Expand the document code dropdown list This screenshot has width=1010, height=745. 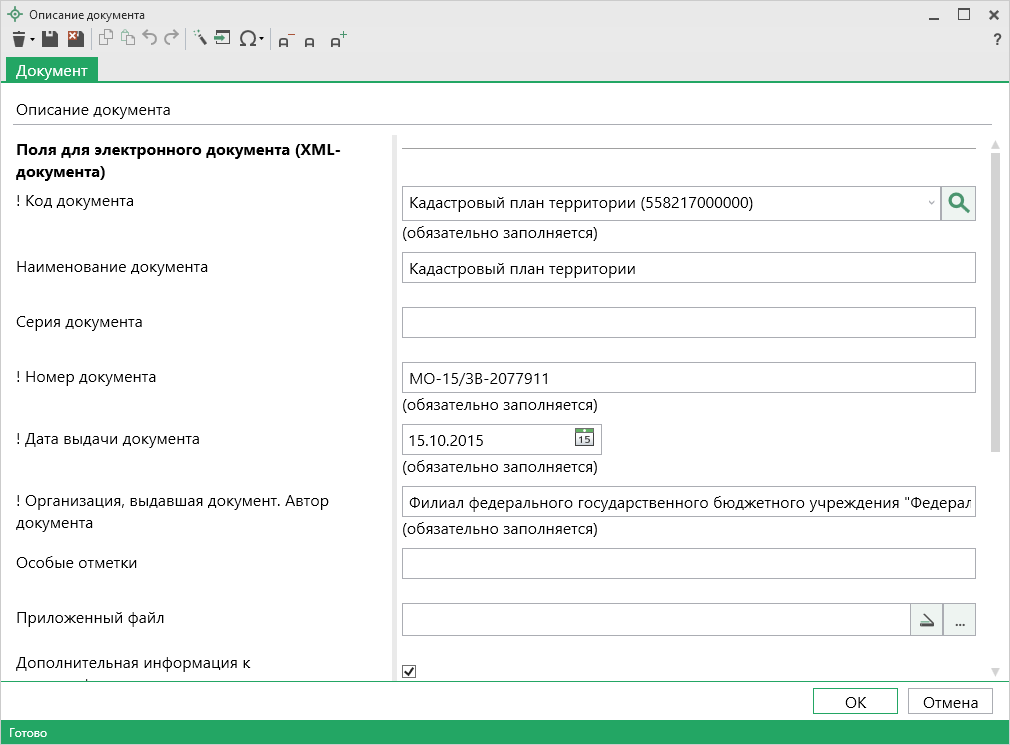[931, 203]
